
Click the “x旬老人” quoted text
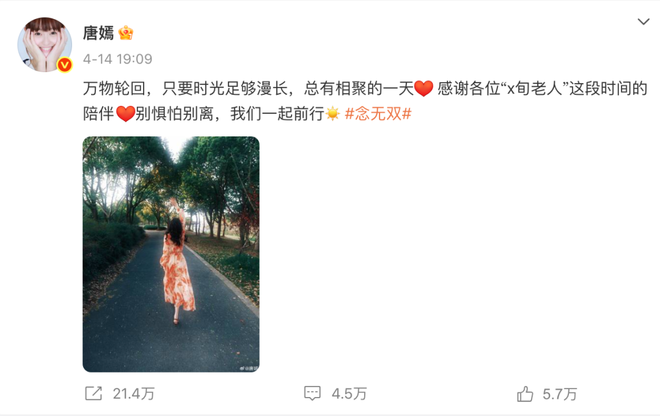coord(535,89)
